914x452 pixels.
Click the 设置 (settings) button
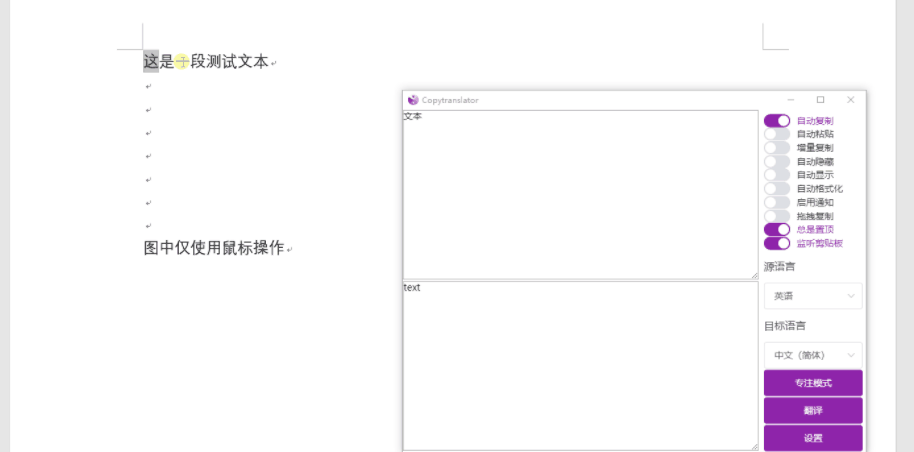[x=813, y=438]
